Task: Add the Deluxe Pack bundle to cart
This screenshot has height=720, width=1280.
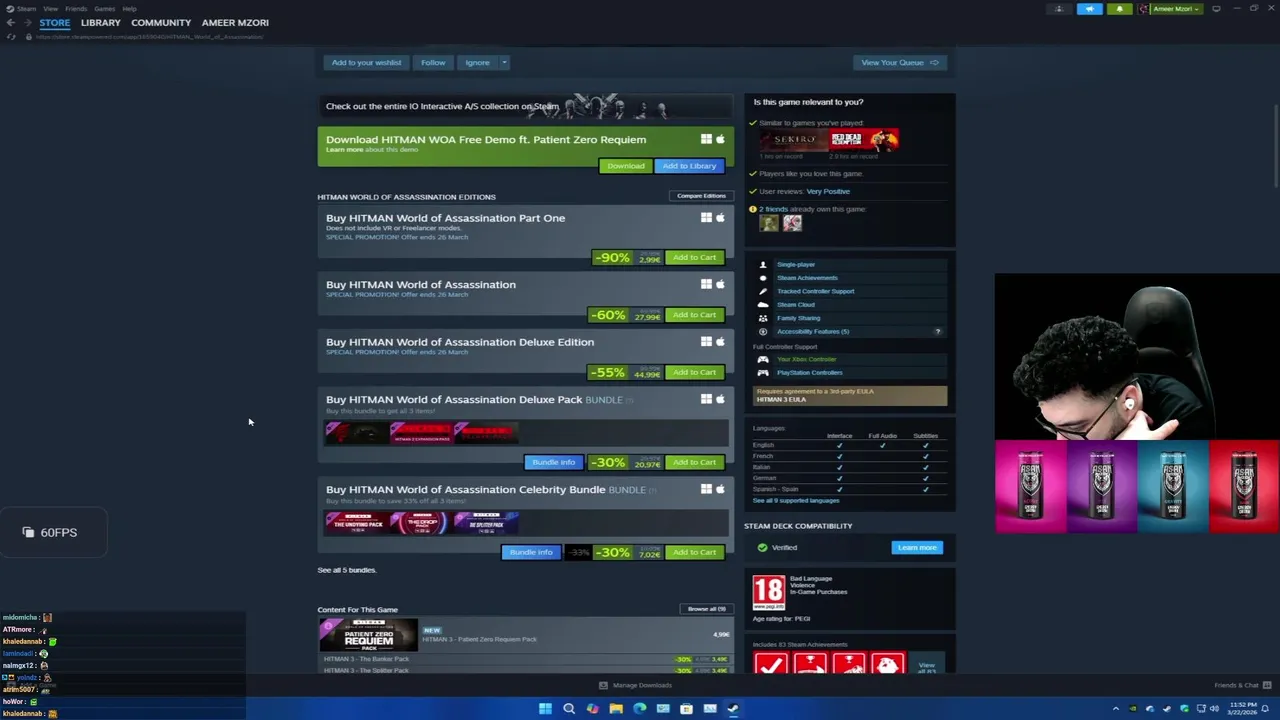Action: [x=694, y=462]
